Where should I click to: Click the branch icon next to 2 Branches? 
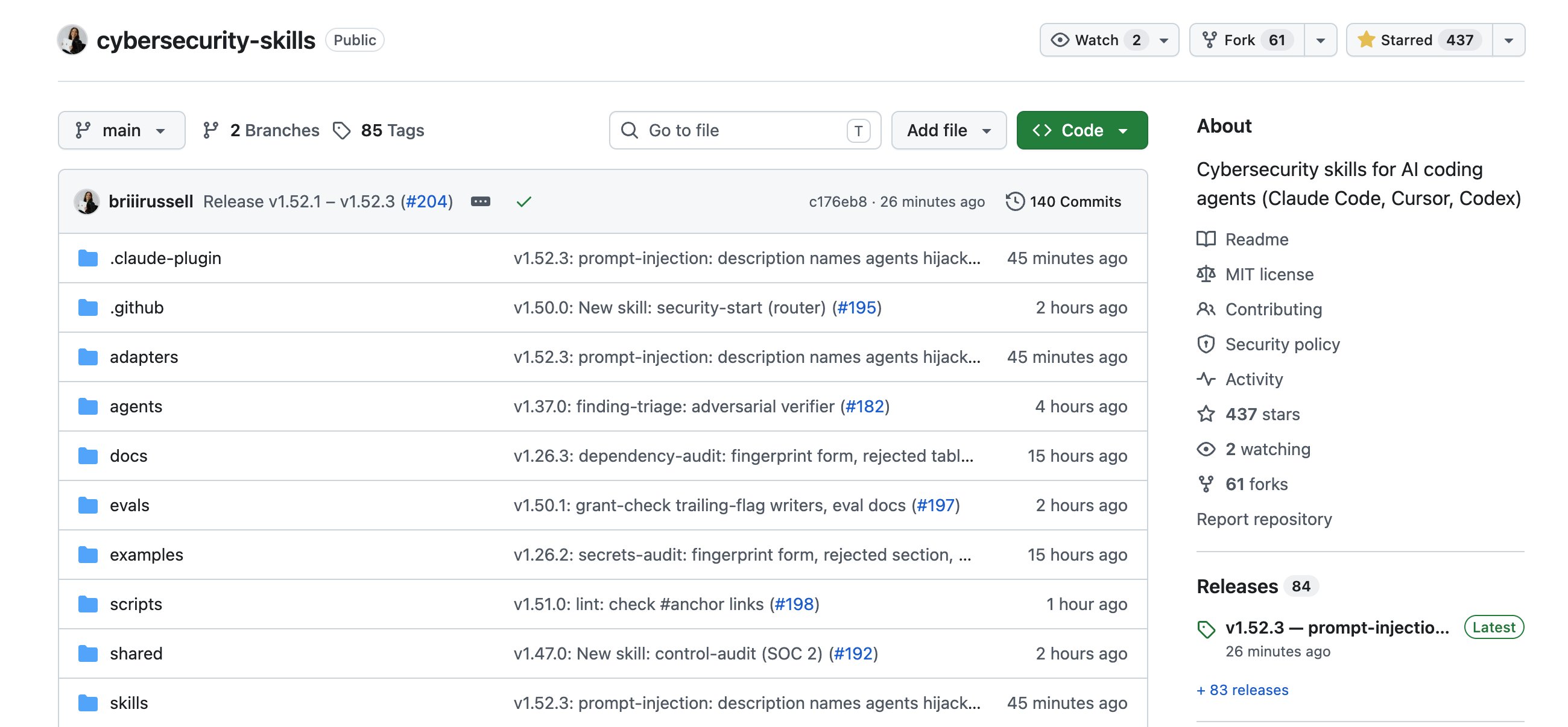(210, 130)
